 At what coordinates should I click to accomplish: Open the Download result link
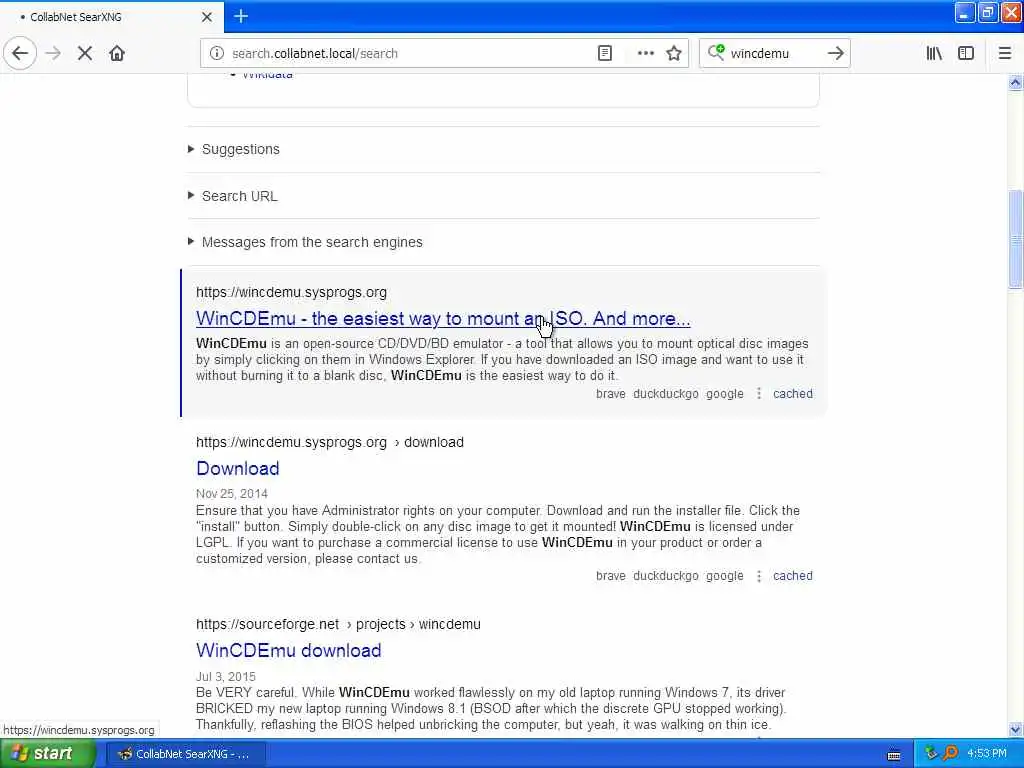[238, 468]
